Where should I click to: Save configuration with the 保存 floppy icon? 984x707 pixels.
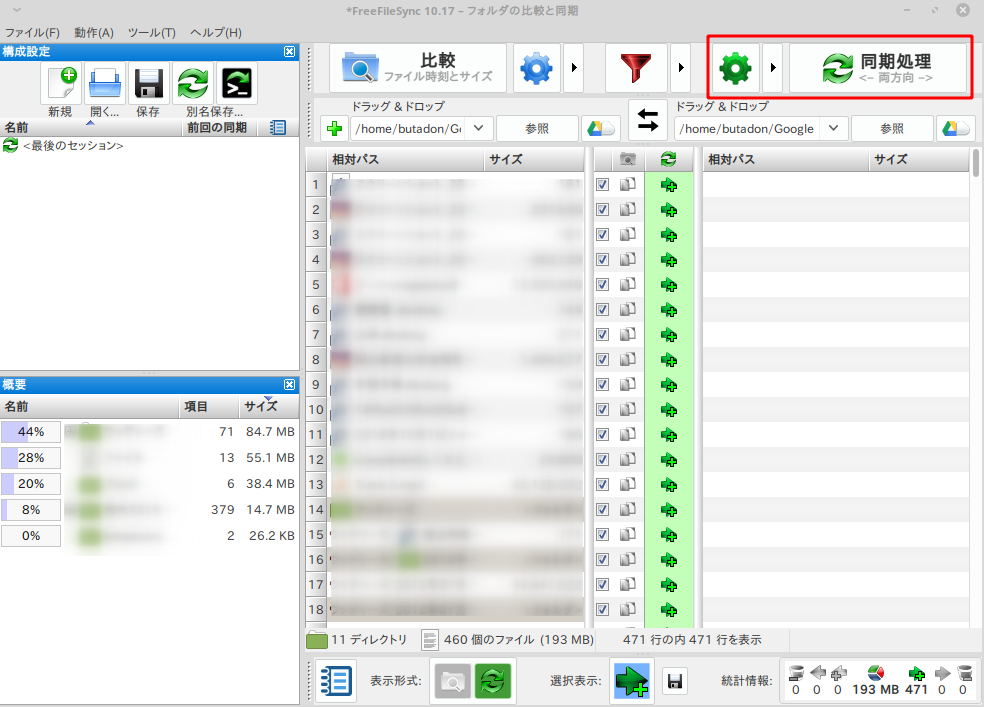148,83
